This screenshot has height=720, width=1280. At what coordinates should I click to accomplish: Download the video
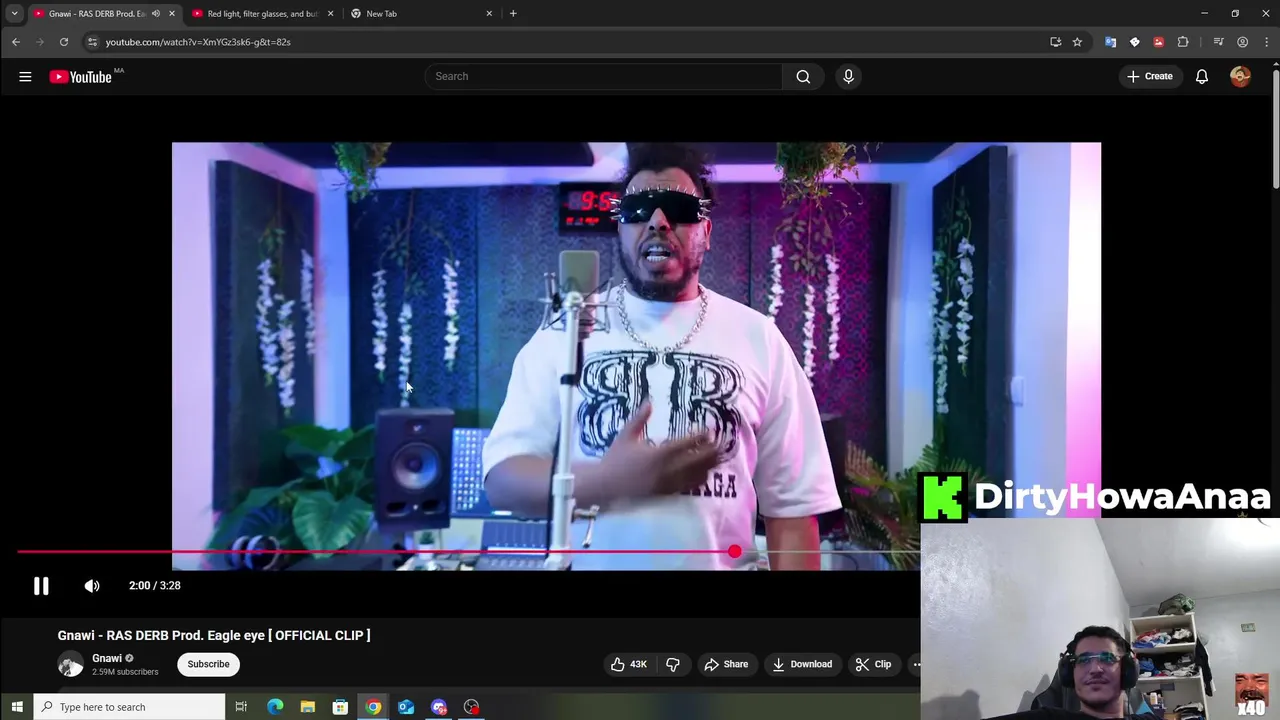pyautogui.click(x=802, y=664)
